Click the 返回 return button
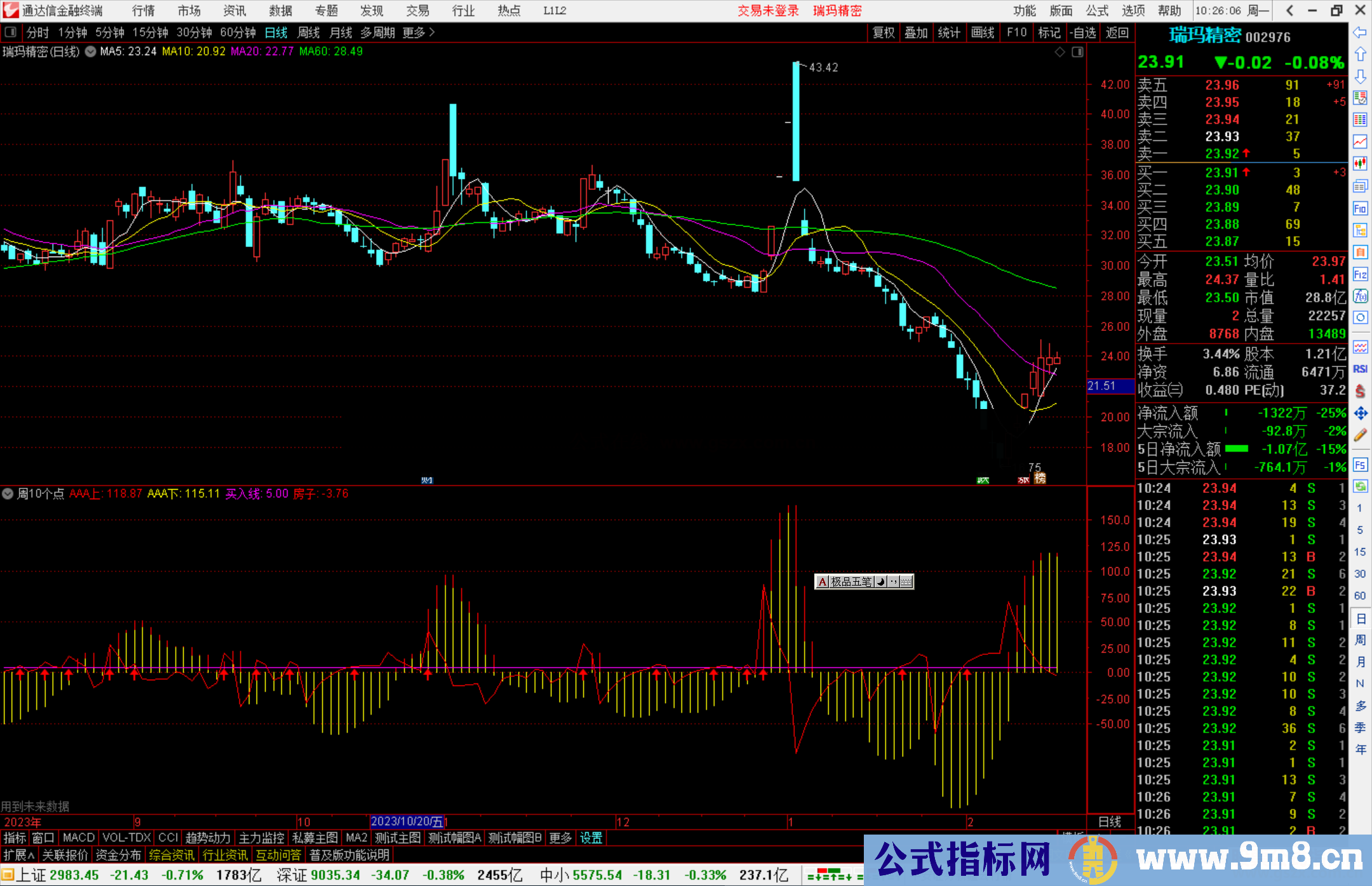Viewport: 1372px width, 886px height. (x=1117, y=32)
